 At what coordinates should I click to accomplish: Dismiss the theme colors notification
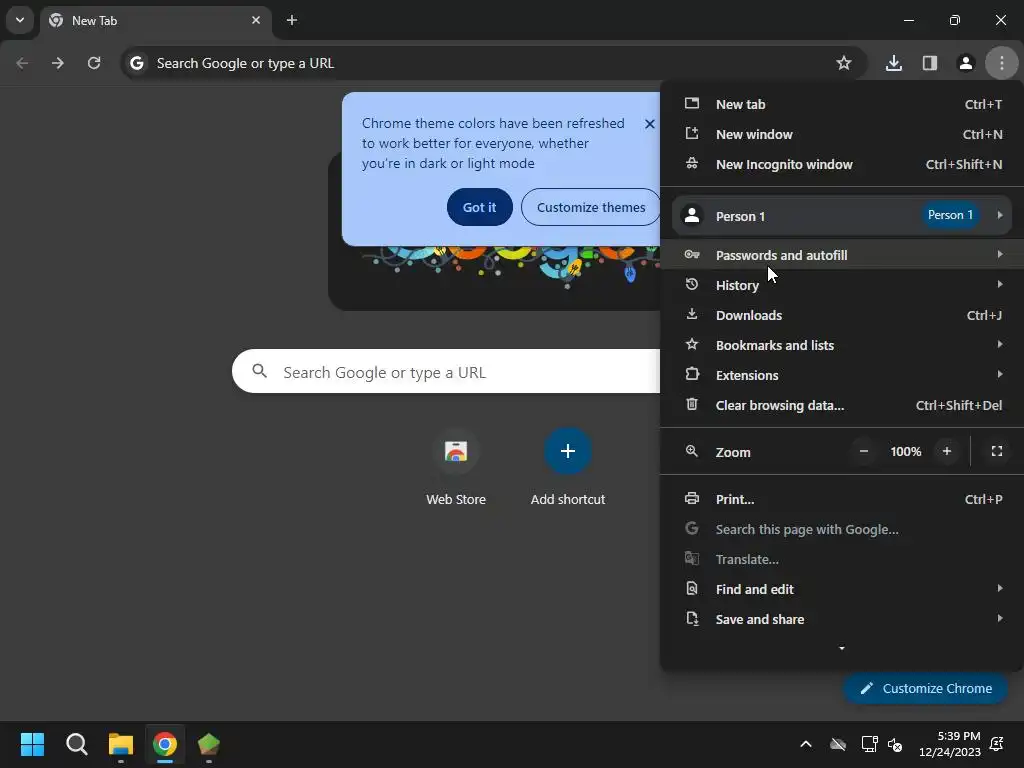coord(649,123)
